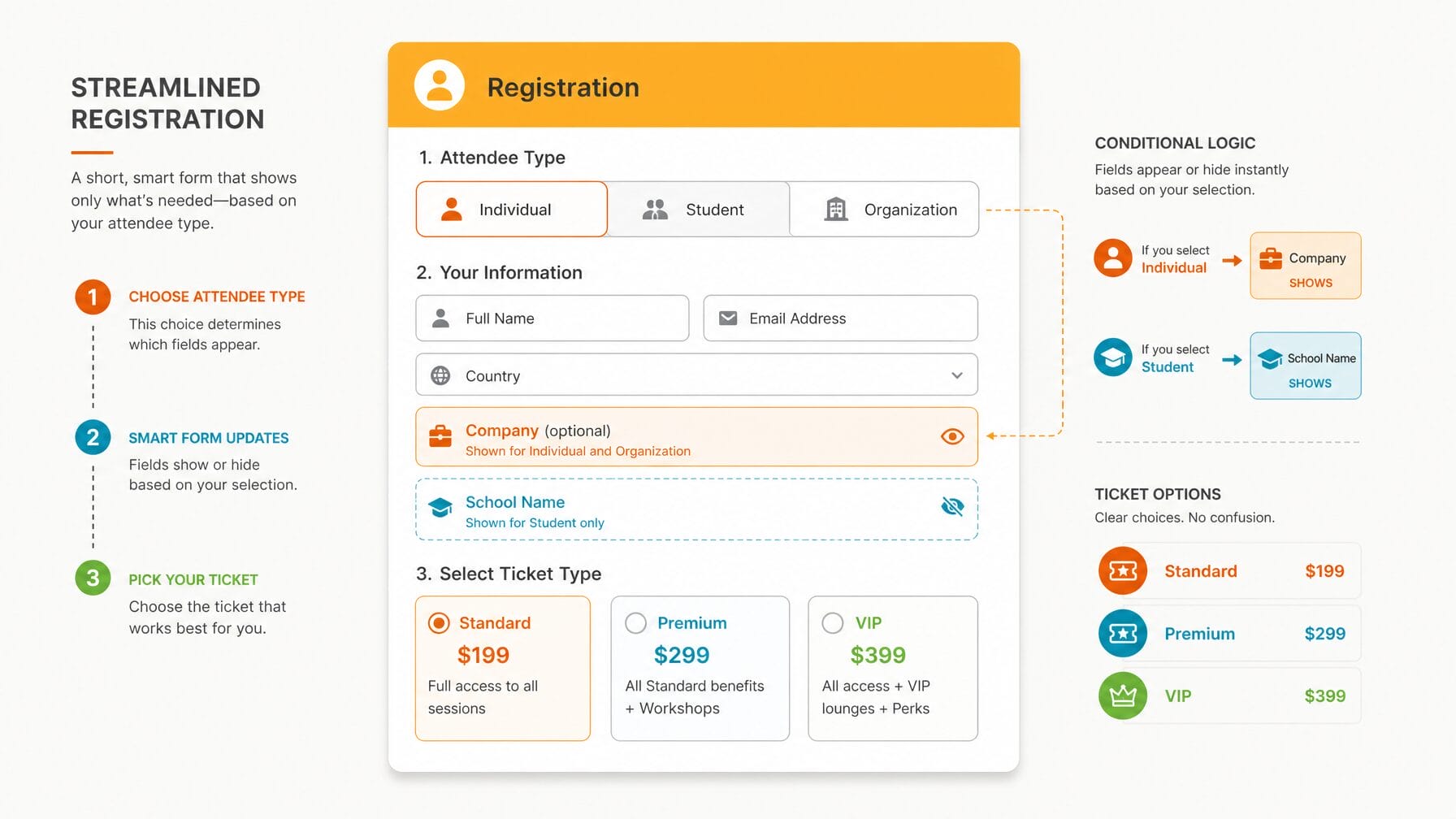Click the Registration header title
The image size is (1456, 819).
[563, 87]
